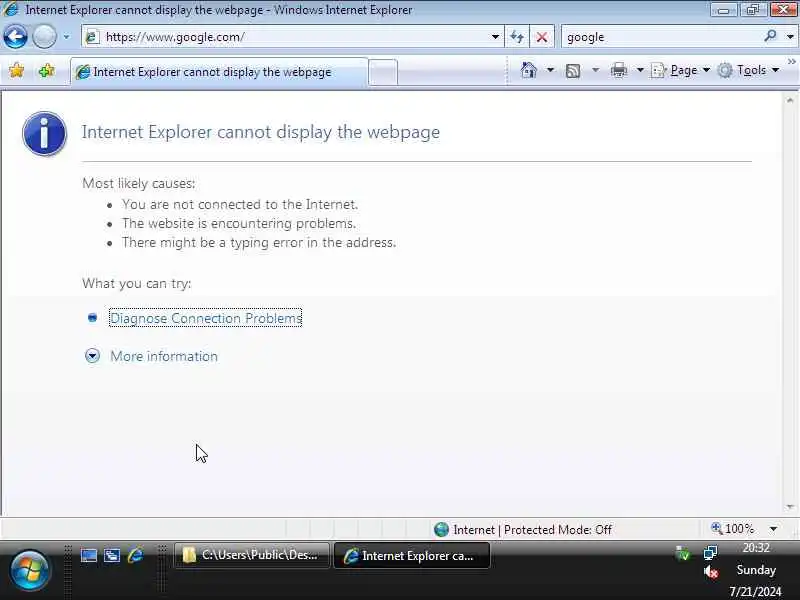Open the Feeds dropdown arrow
The height and width of the screenshot is (600, 800).
click(x=595, y=70)
